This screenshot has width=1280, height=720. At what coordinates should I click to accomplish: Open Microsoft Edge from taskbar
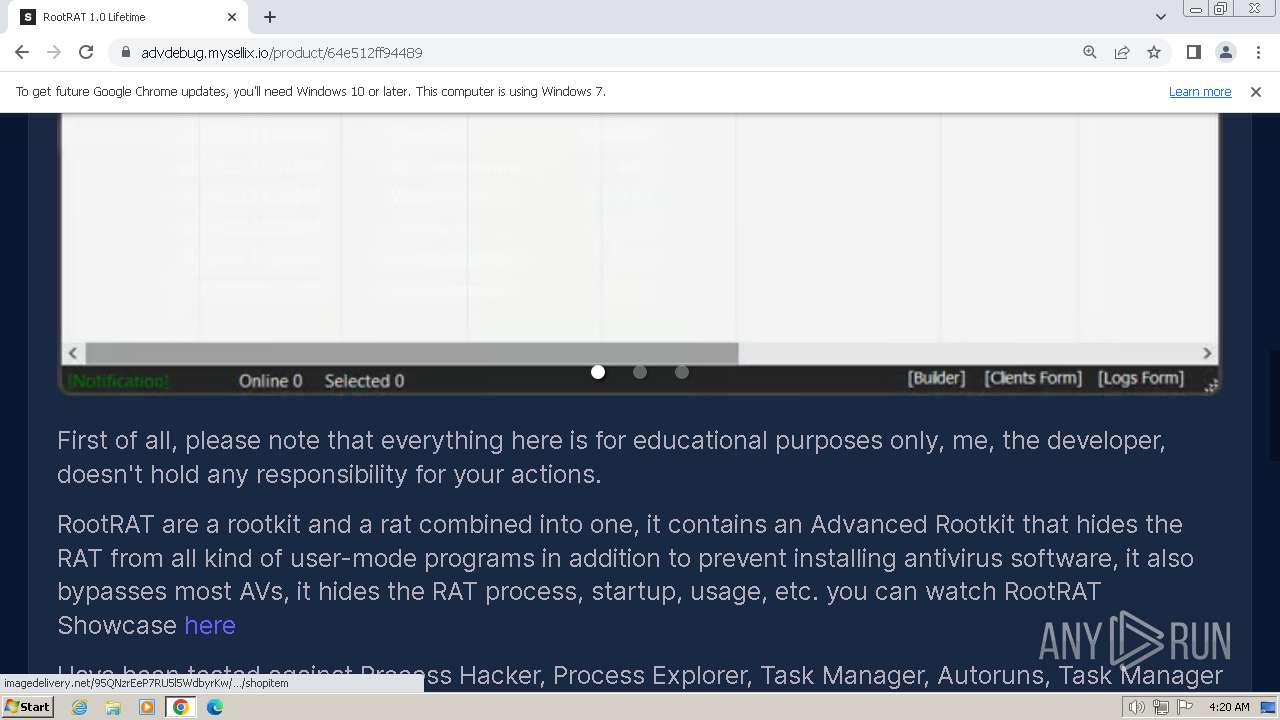(215, 707)
